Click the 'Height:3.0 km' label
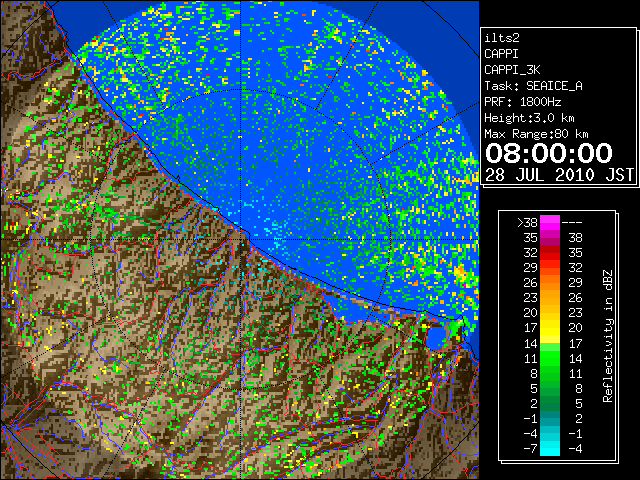This screenshot has height=480, width=640. [x=529, y=118]
